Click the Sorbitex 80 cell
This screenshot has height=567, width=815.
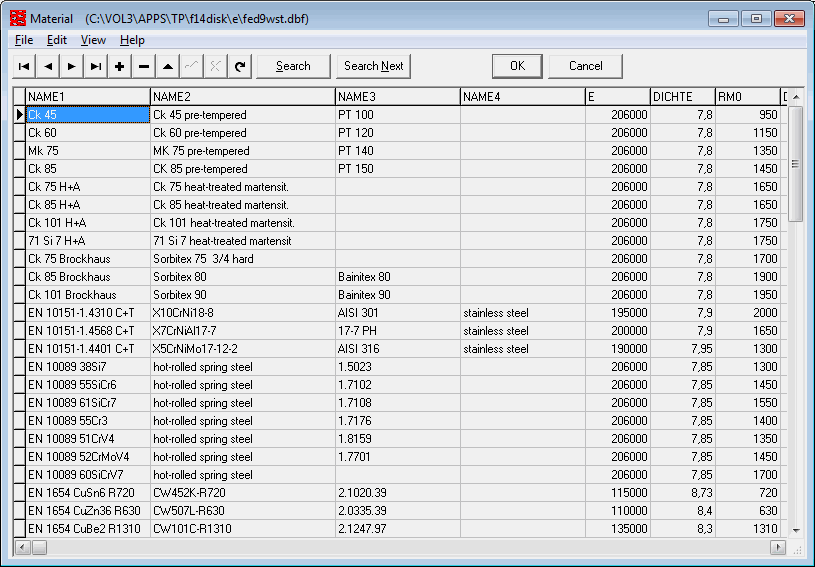pyautogui.click(x=243, y=277)
